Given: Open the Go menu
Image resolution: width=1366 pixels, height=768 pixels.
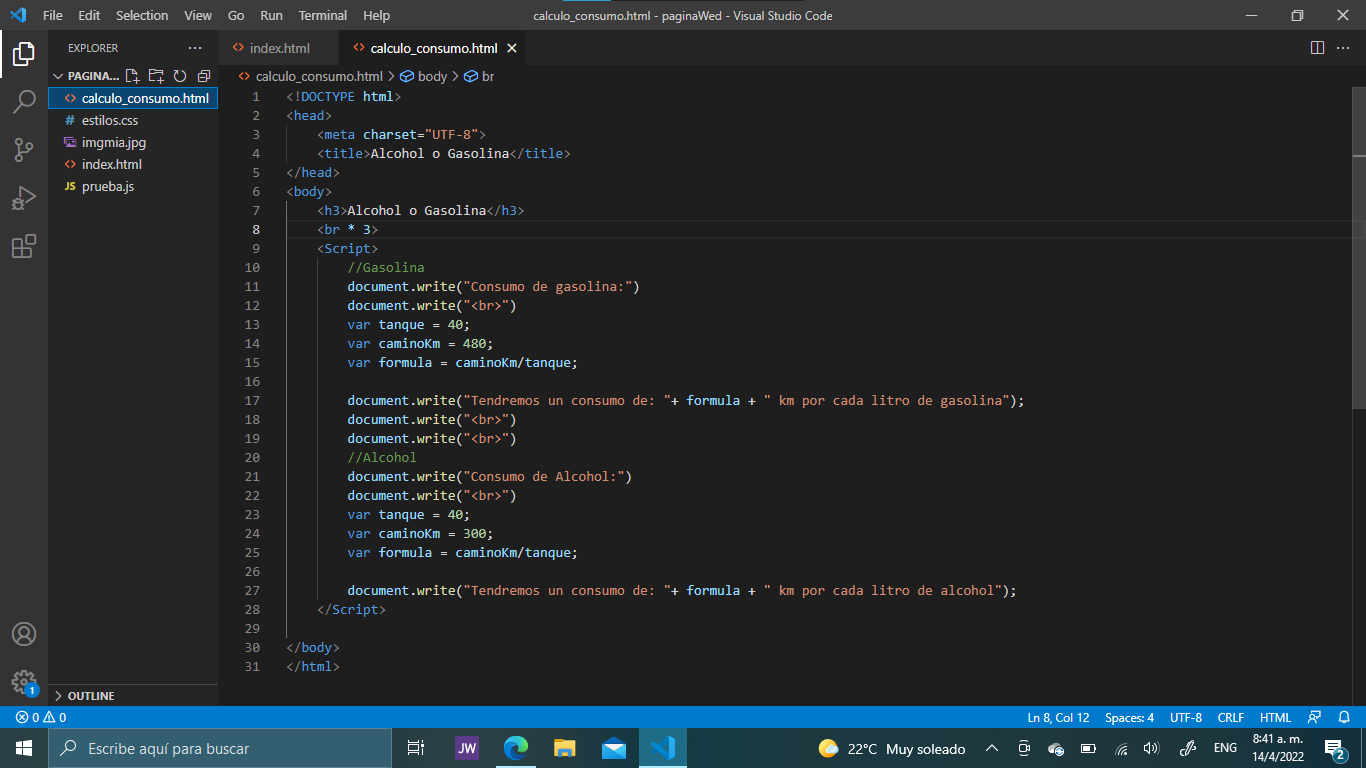Looking at the screenshot, I should click(236, 15).
